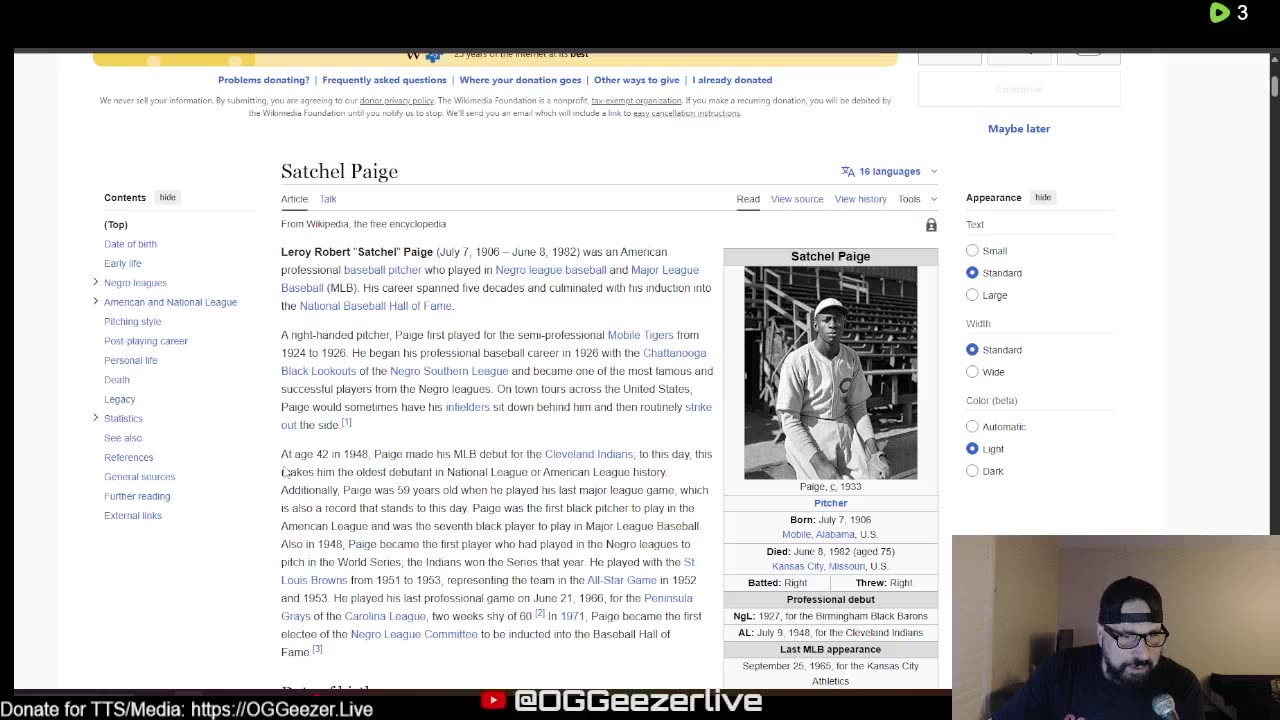This screenshot has height=720, width=1280.
Task: Go to Early life section
Action: click(x=123, y=263)
